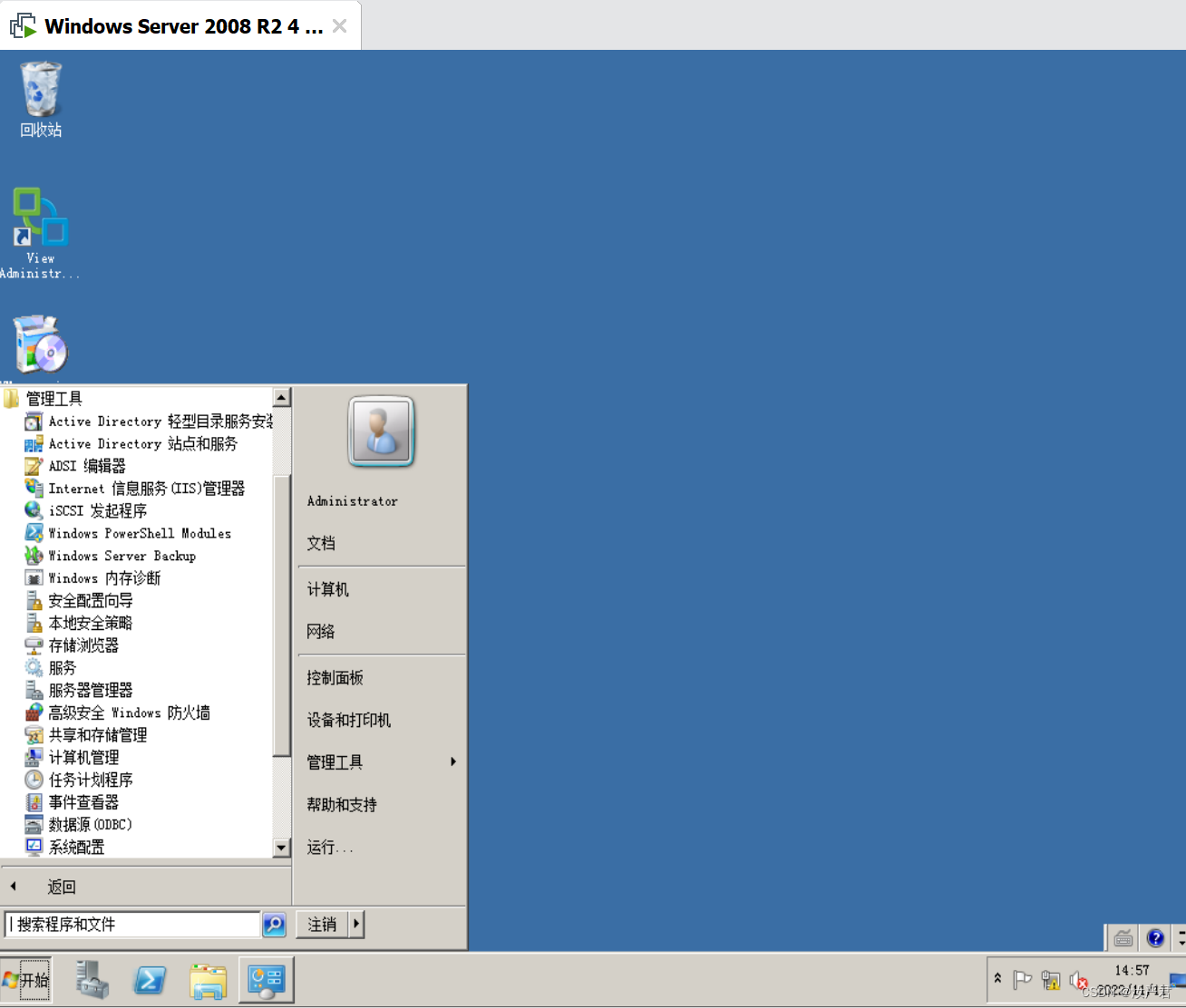Open 网络 in Start menu

point(321,632)
